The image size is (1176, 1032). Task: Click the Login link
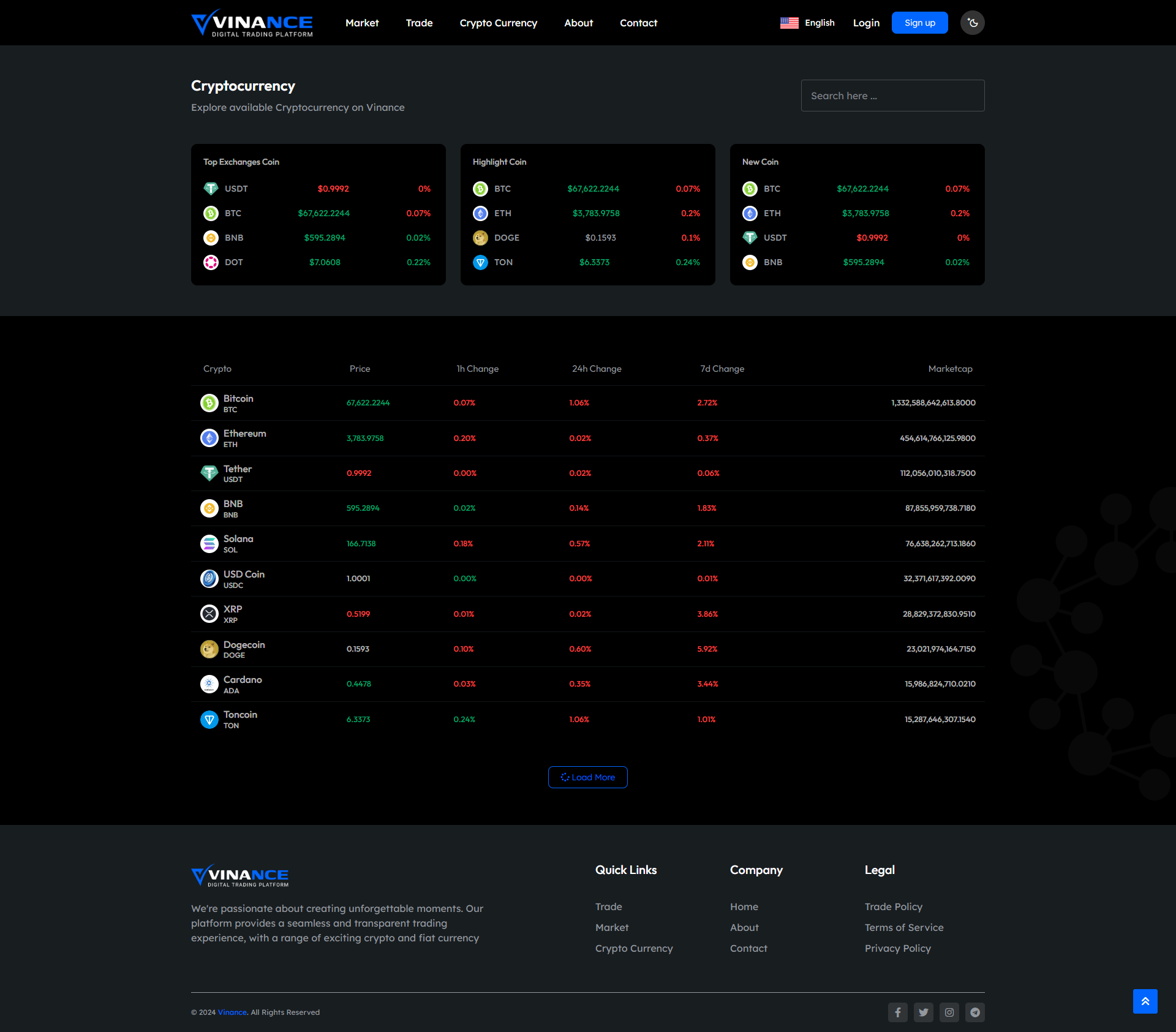point(866,23)
